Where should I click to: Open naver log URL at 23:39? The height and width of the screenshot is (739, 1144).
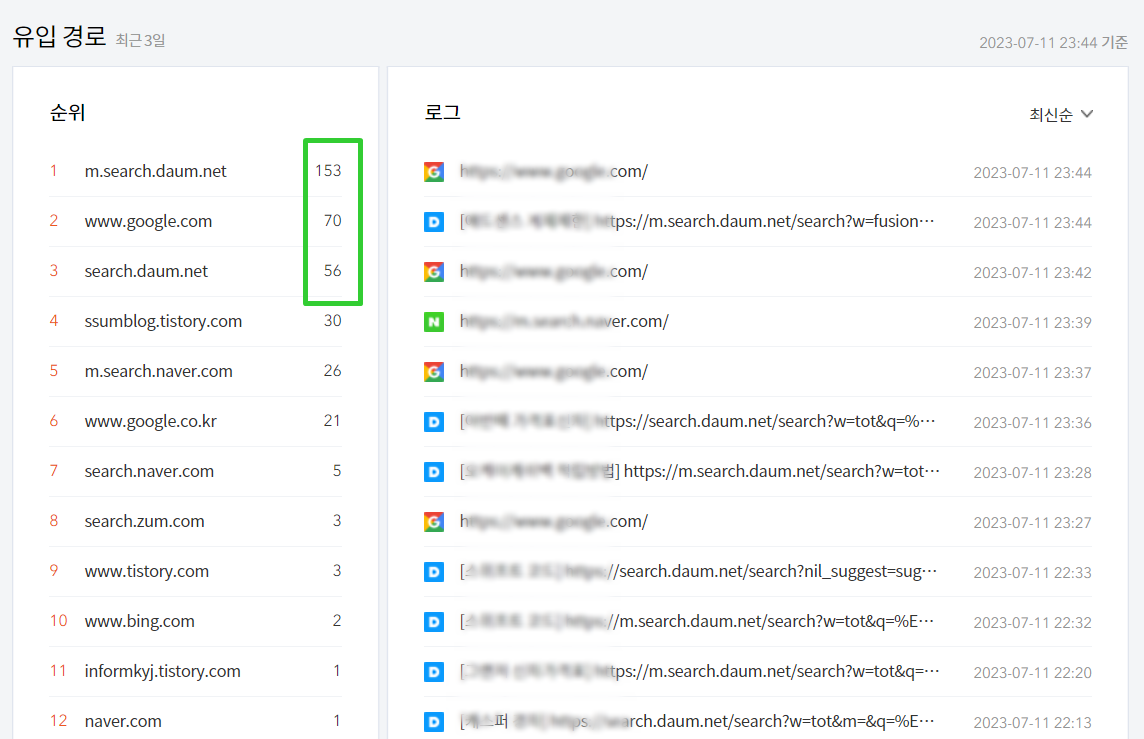(x=564, y=321)
